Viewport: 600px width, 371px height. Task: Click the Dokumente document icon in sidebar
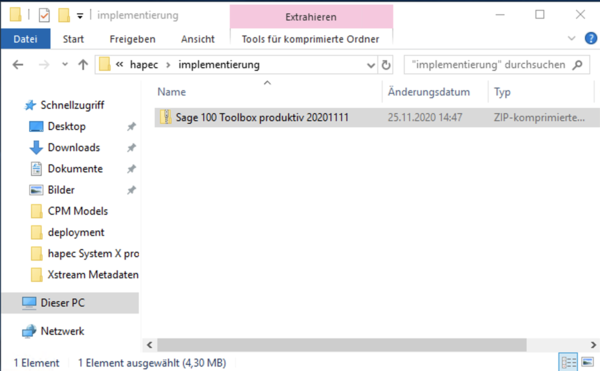36,169
